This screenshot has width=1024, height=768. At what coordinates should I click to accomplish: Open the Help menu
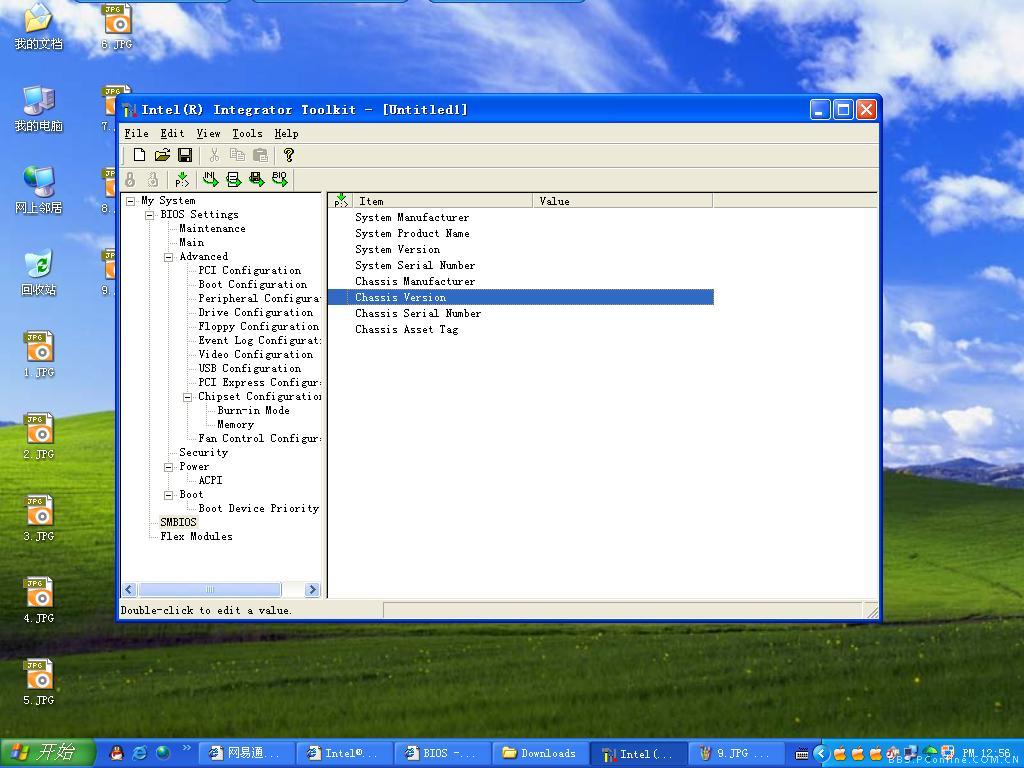pyautogui.click(x=286, y=133)
